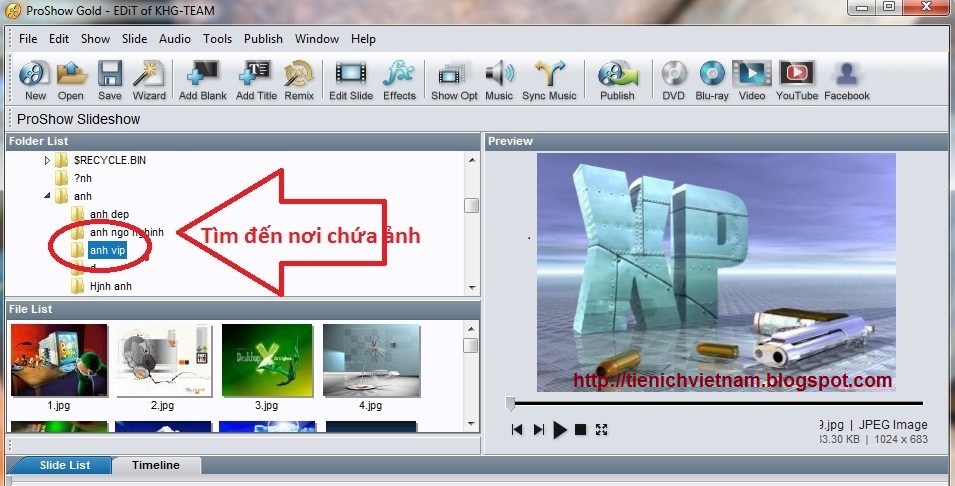
Task: Run the Sync Music tool
Action: (549, 80)
